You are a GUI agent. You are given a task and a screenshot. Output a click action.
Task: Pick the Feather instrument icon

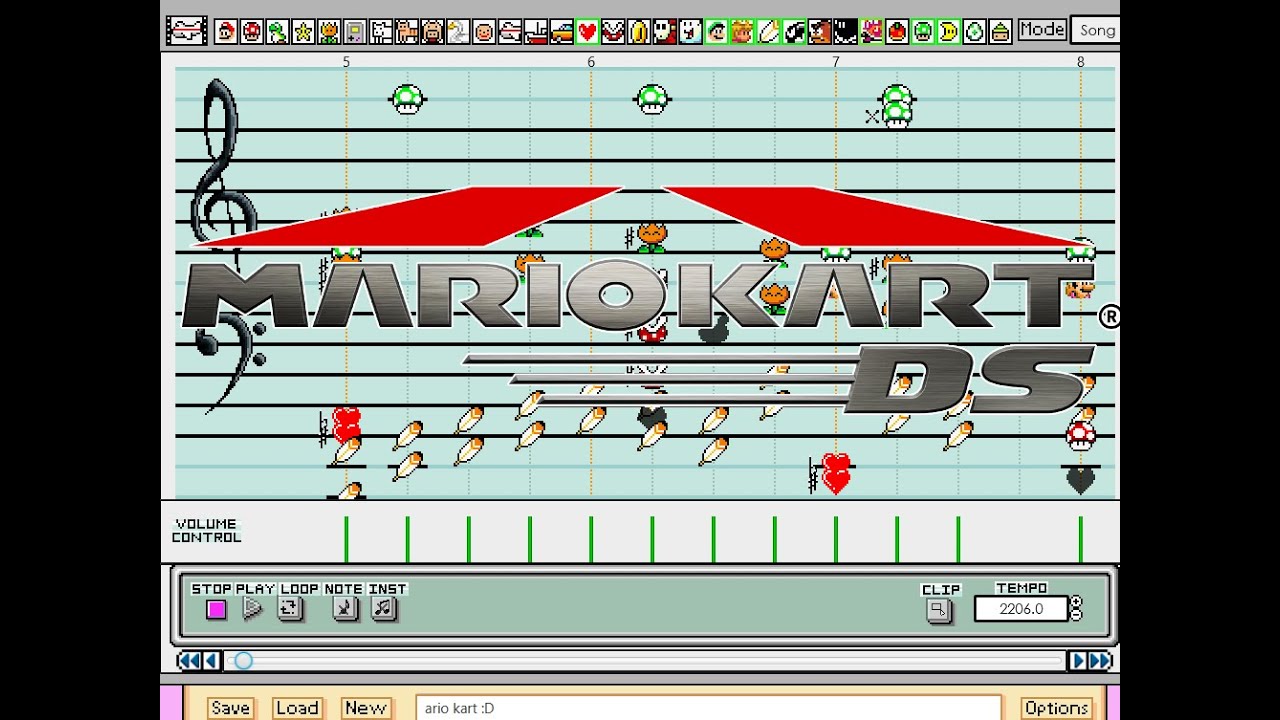[x=767, y=31]
